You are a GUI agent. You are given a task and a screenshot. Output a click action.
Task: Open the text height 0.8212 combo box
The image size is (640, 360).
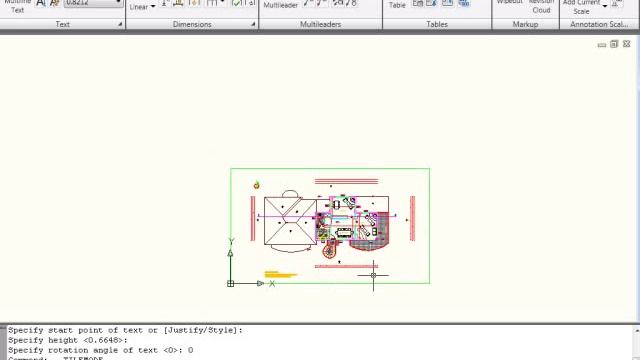tap(93, 3)
